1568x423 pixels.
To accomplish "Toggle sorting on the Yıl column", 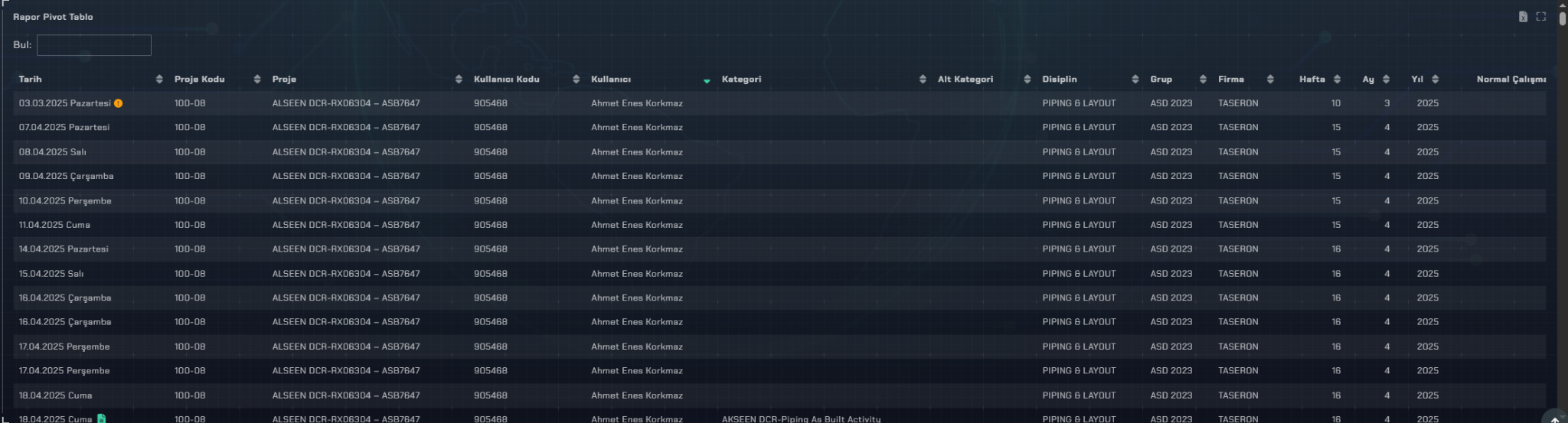I will (x=1435, y=80).
